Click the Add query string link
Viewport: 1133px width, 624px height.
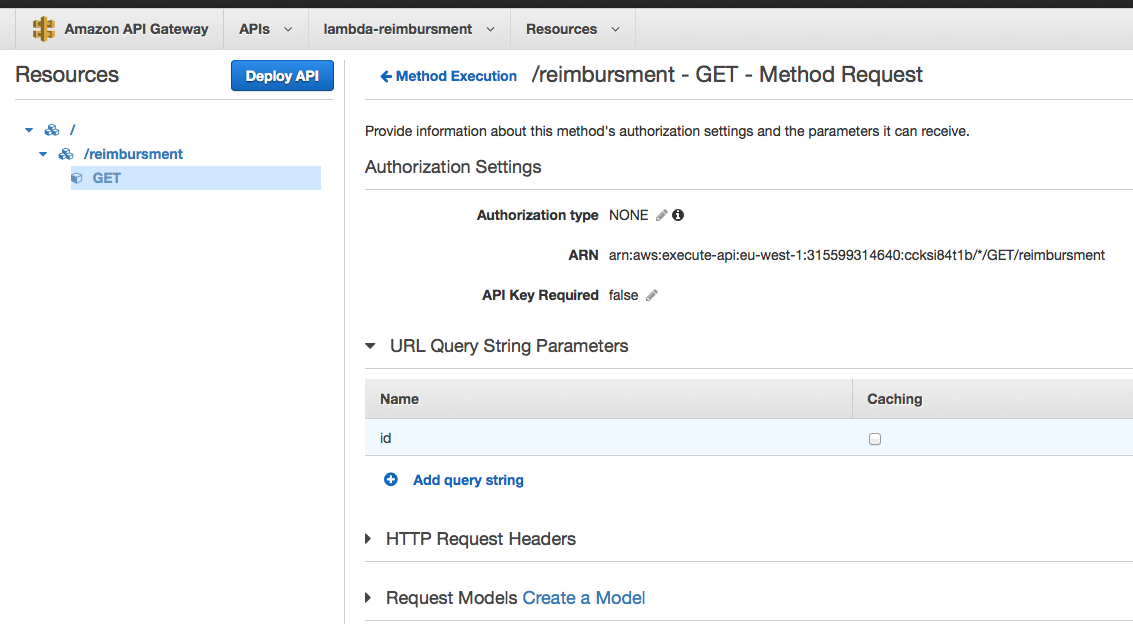[x=468, y=480]
